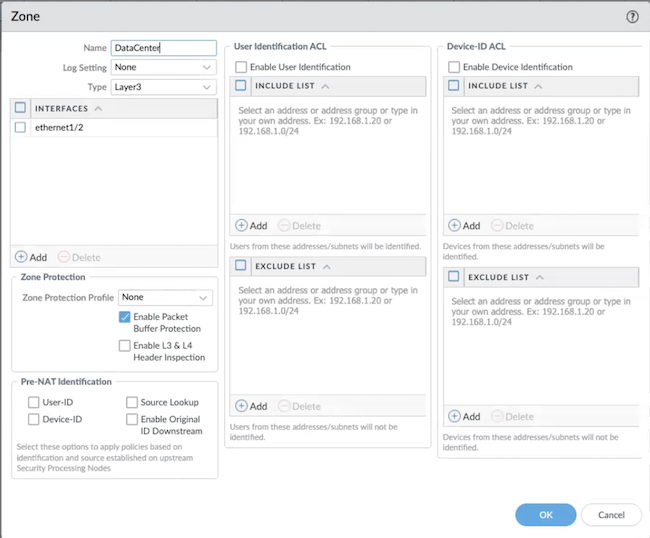The image size is (650, 538).
Task: Click the Name field containing DataCenter
Action: point(163,47)
